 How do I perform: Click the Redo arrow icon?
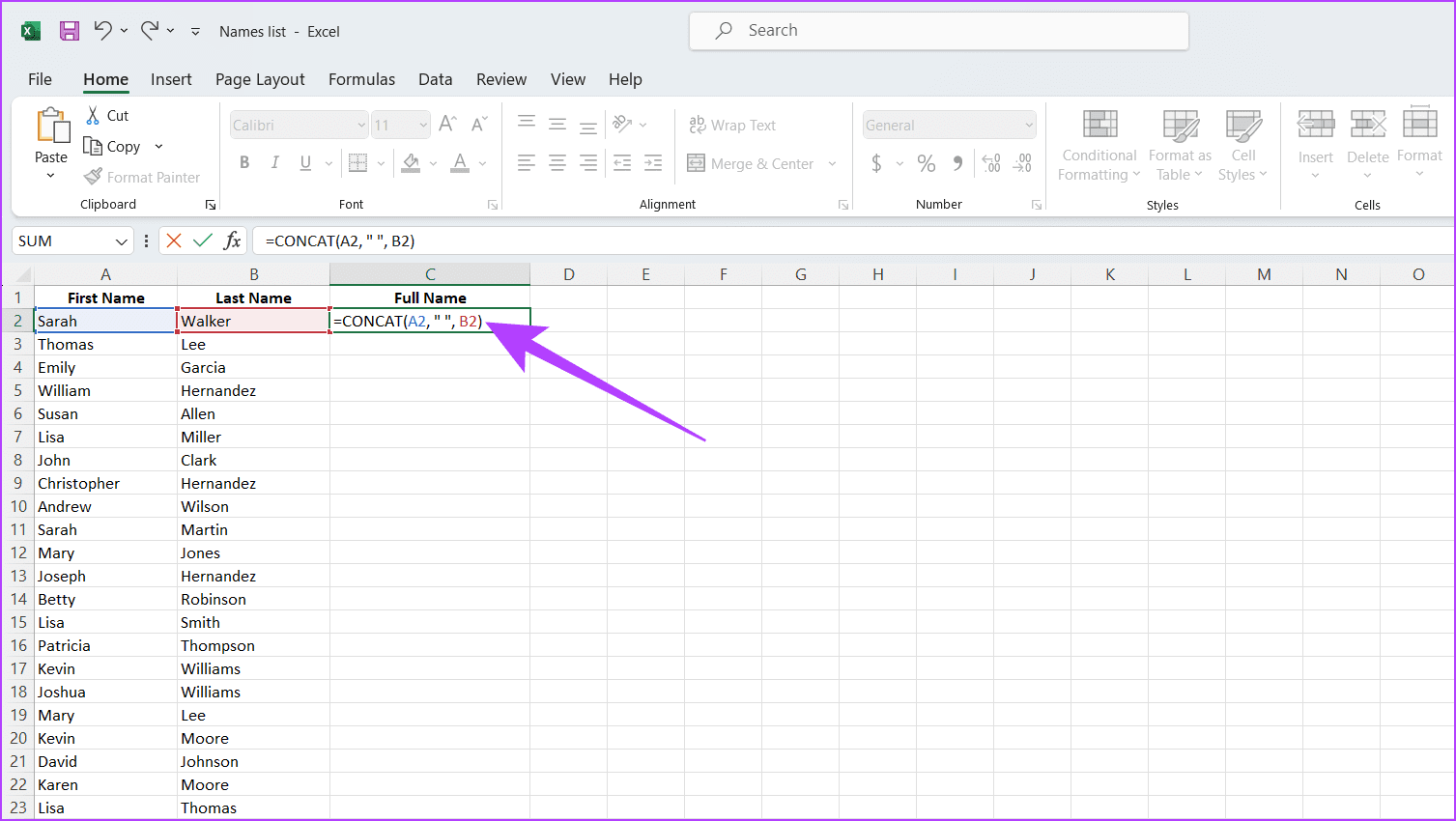pyautogui.click(x=150, y=31)
